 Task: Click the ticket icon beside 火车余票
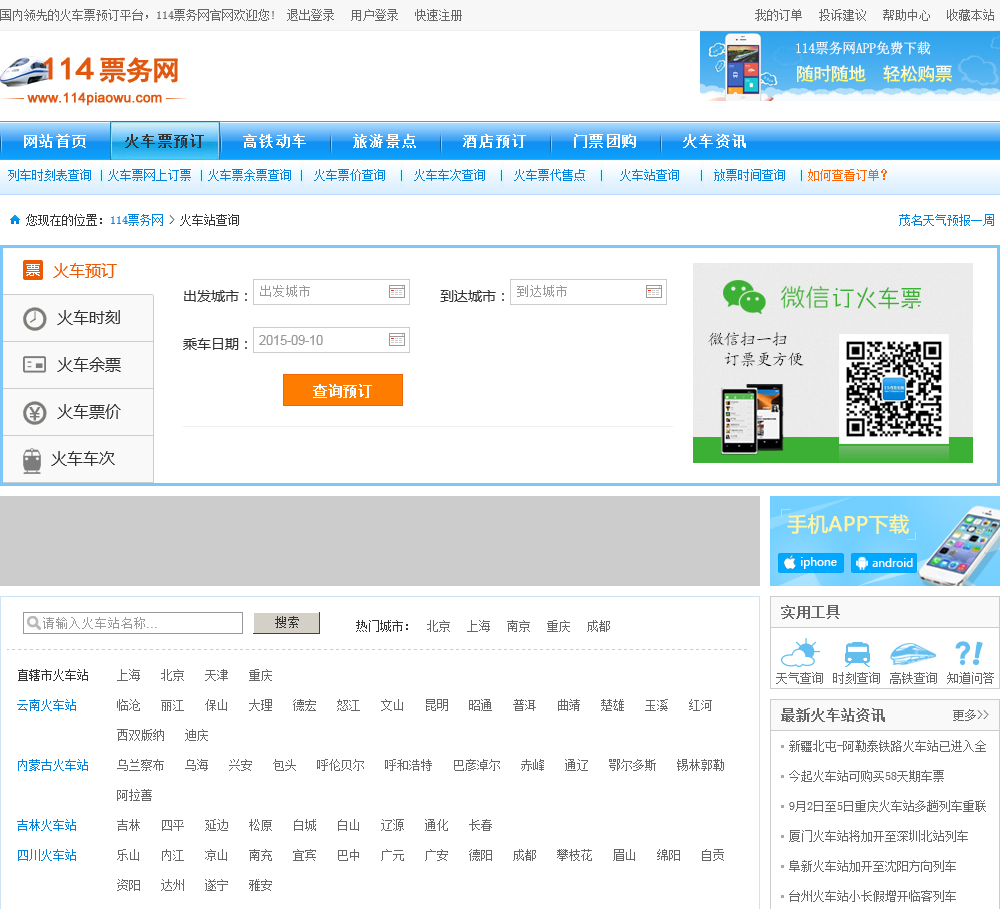[x=34, y=365]
